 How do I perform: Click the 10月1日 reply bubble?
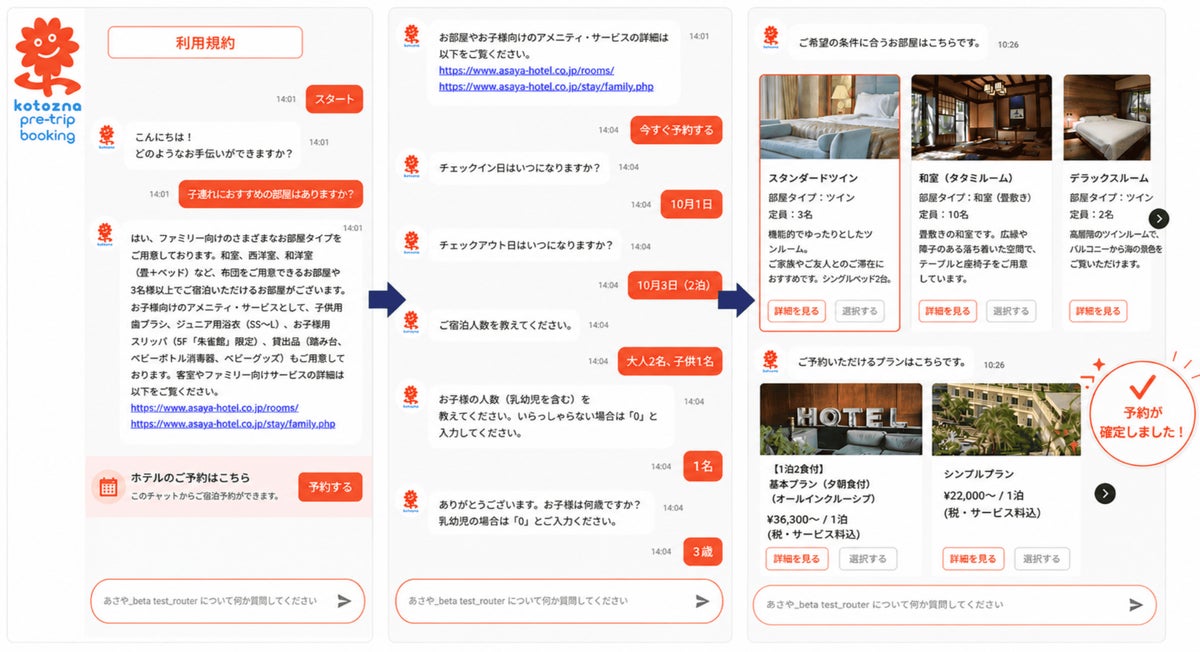click(x=691, y=204)
